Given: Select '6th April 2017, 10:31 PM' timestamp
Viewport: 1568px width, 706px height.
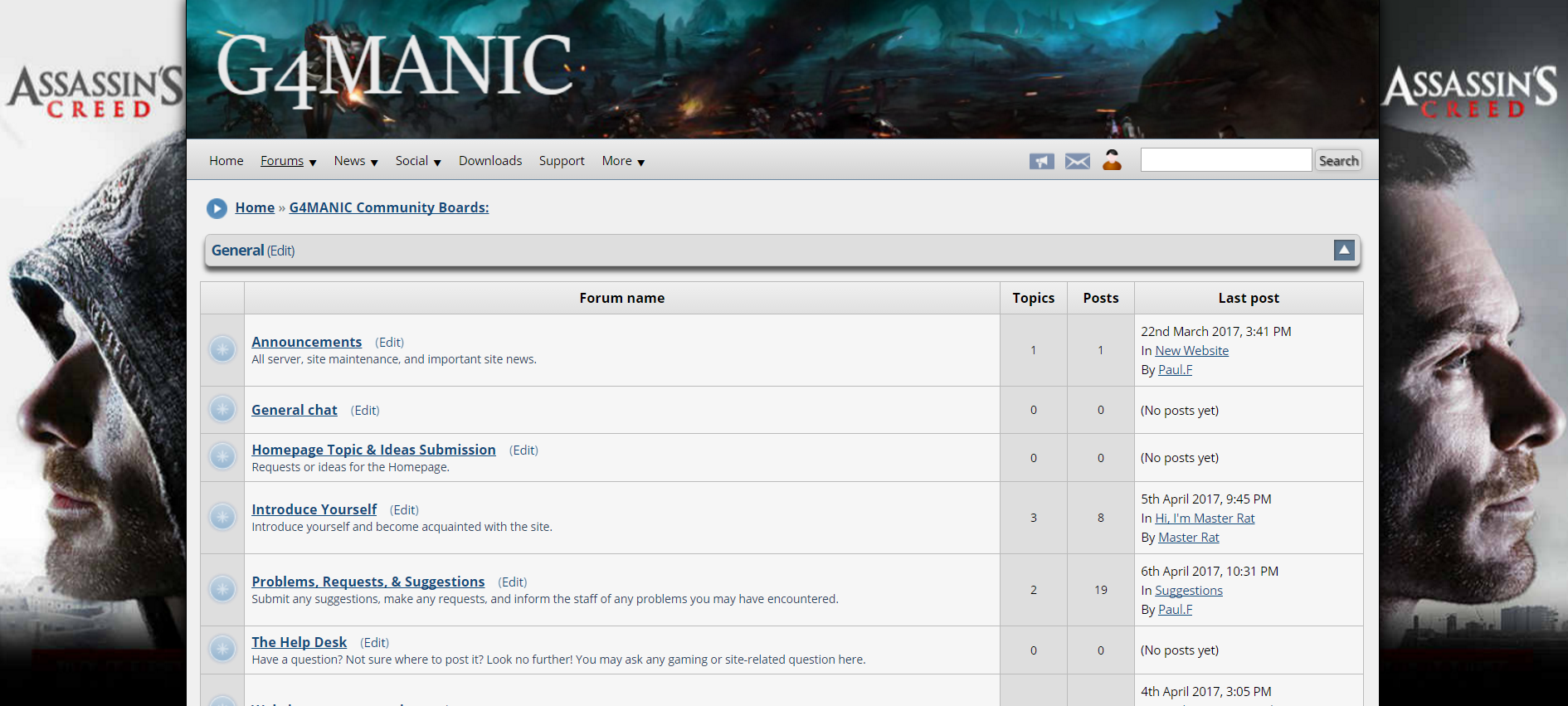Looking at the screenshot, I should (1210, 572).
